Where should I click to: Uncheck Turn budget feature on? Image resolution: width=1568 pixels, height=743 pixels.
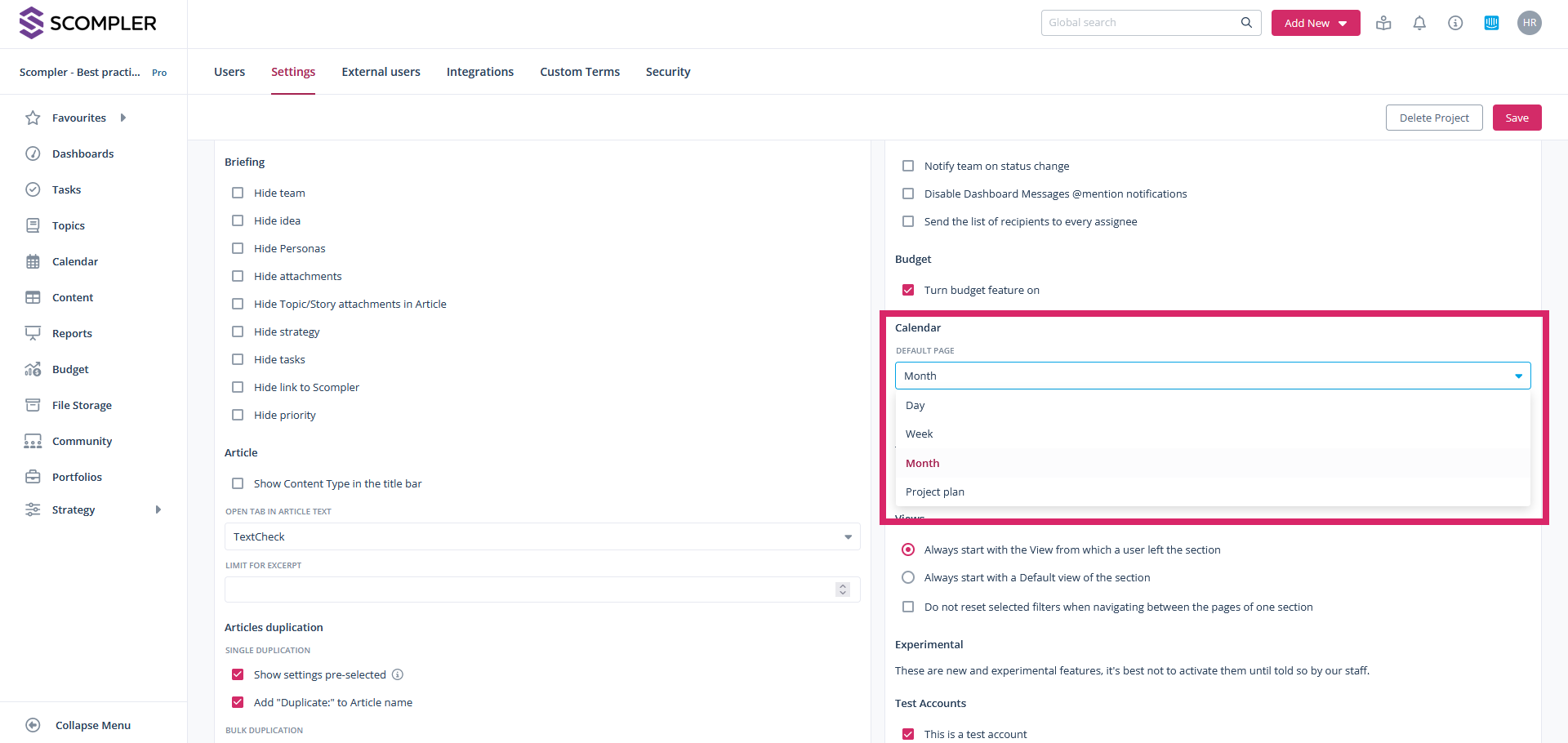pyautogui.click(x=908, y=290)
